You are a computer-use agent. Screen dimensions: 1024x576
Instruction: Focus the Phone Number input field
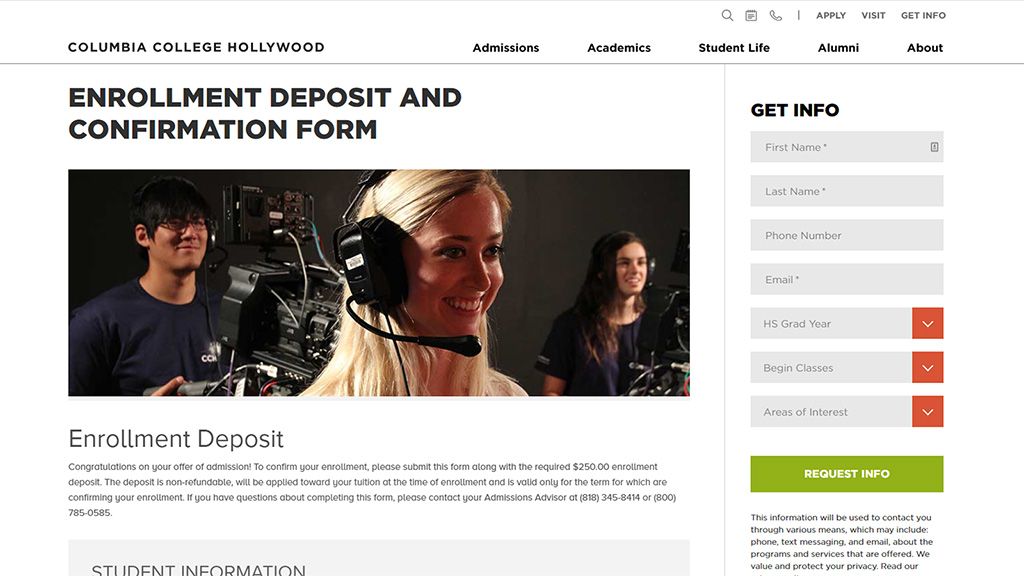click(x=846, y=235)
